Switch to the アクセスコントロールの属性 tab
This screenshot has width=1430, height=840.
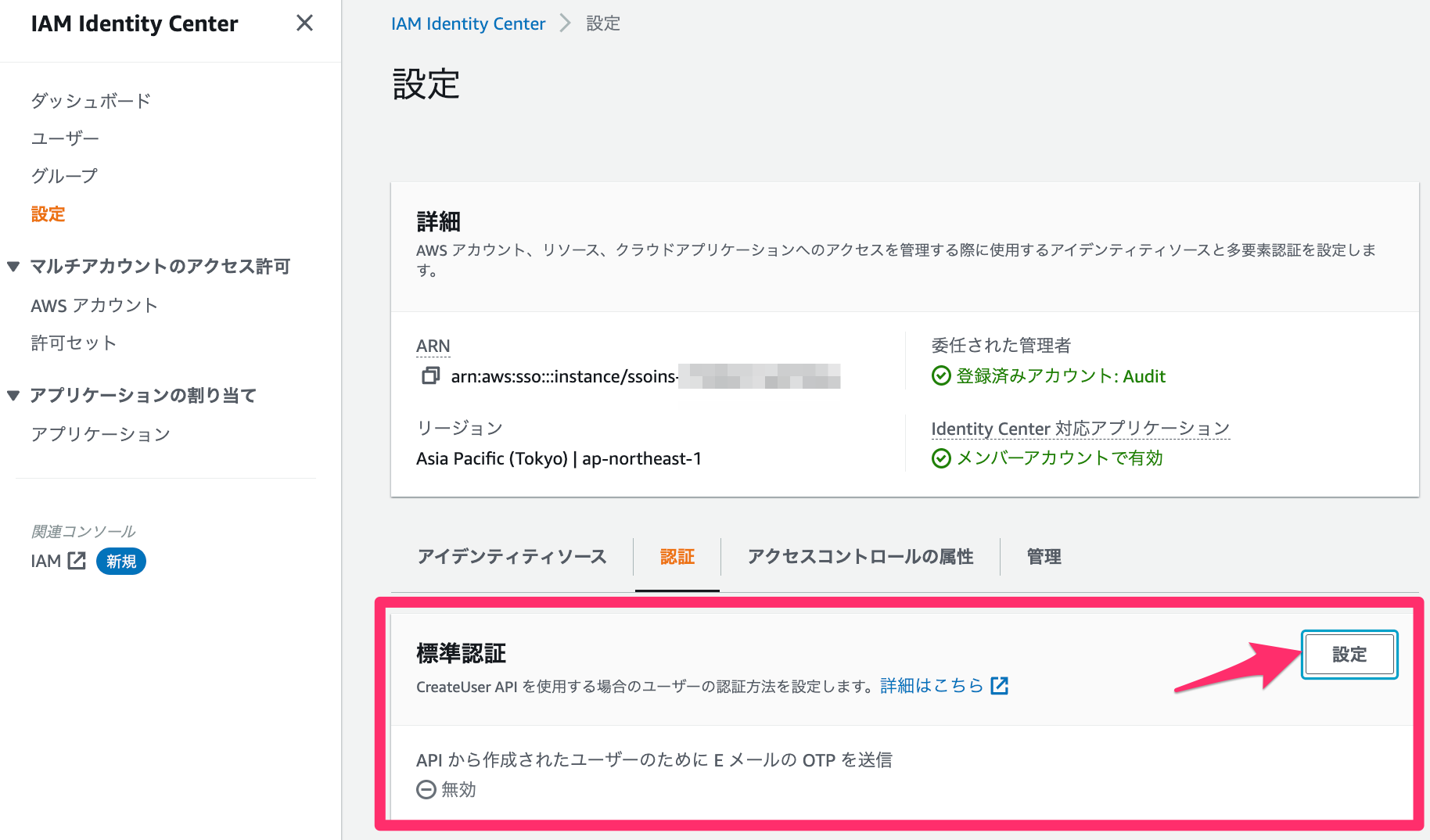[x=861, y=557]
